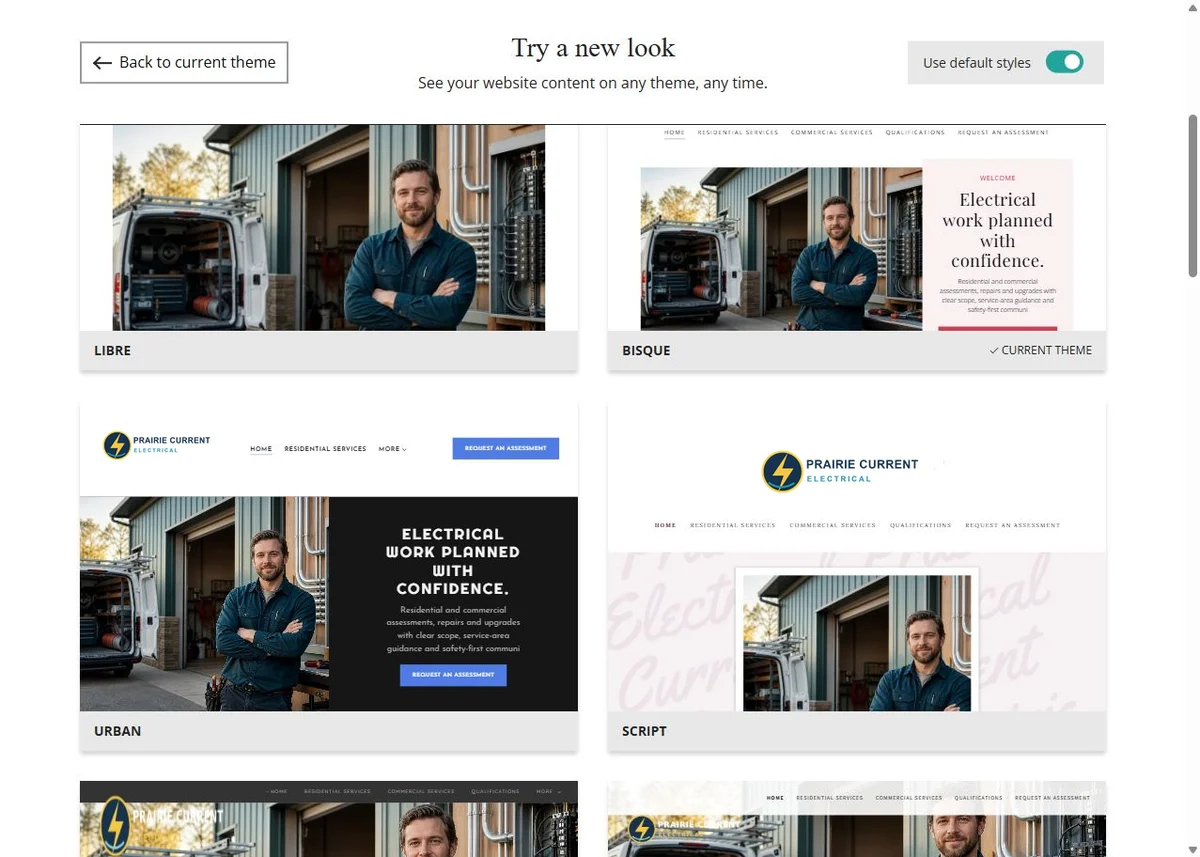This screenshot has height=857, width=1200.
Task: Select the bottom-left dark header theme preview
Action: tap(329, 819)
